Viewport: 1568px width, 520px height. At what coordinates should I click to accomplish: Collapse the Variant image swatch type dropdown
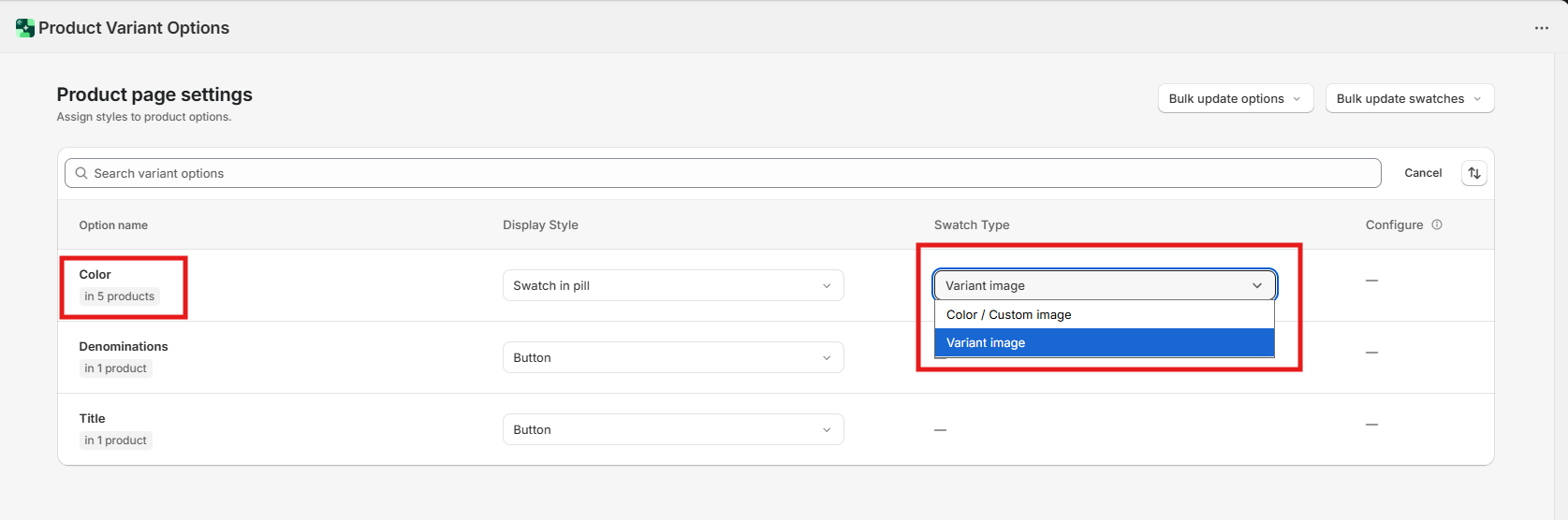[1104, 285]
